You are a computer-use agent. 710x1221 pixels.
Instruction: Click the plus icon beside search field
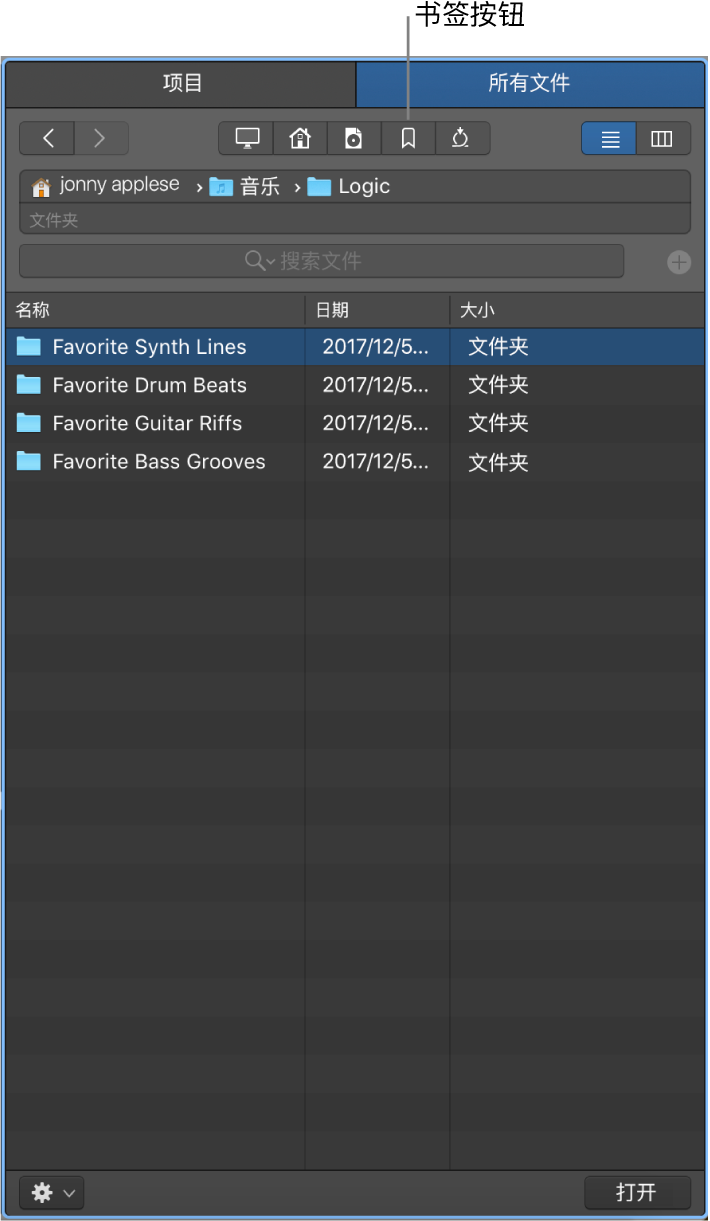(x=679, y=262)
